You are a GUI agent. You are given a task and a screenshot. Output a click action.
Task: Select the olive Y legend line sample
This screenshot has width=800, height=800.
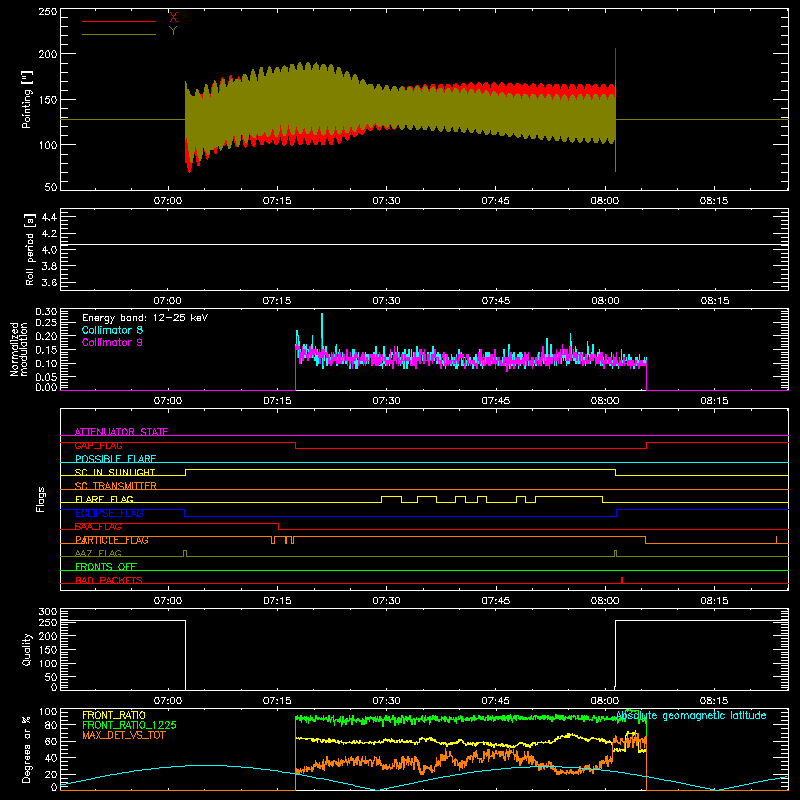point(119,34)
